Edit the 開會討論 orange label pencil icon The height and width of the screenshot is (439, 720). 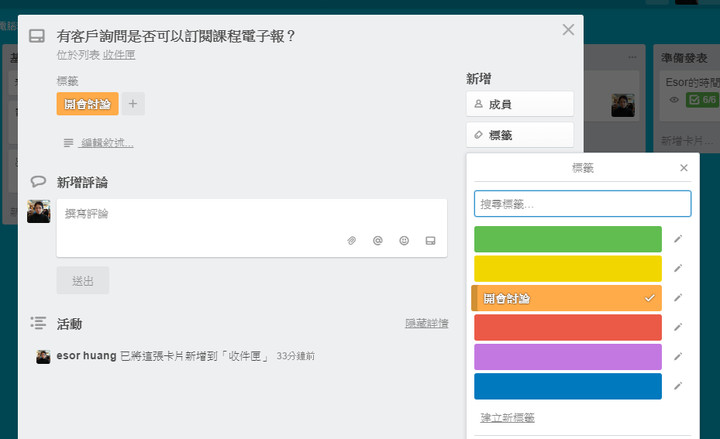click(x=678, y=298)
